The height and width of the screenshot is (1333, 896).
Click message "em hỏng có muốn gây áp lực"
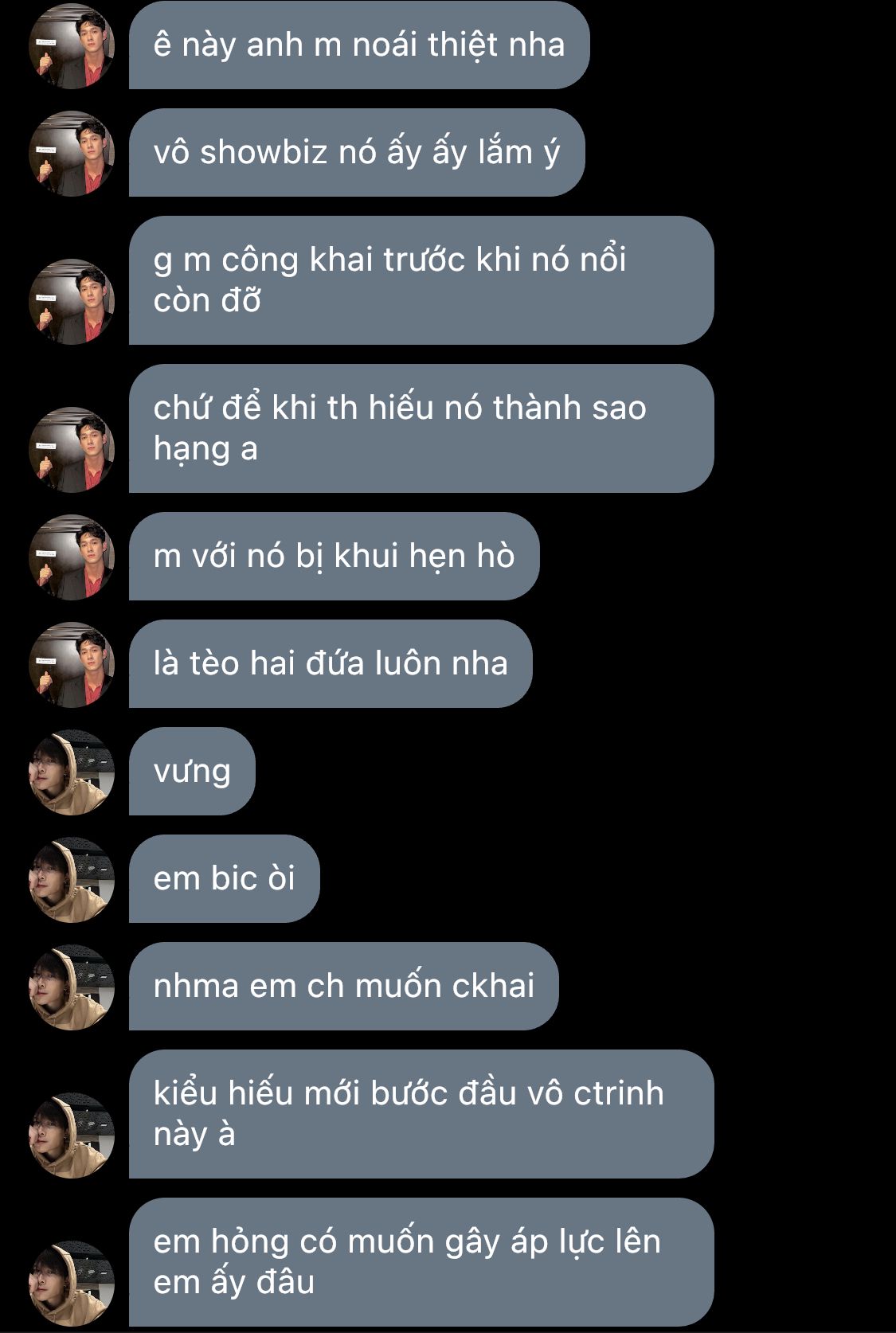pyautogui.click(x=421, y=1262)
